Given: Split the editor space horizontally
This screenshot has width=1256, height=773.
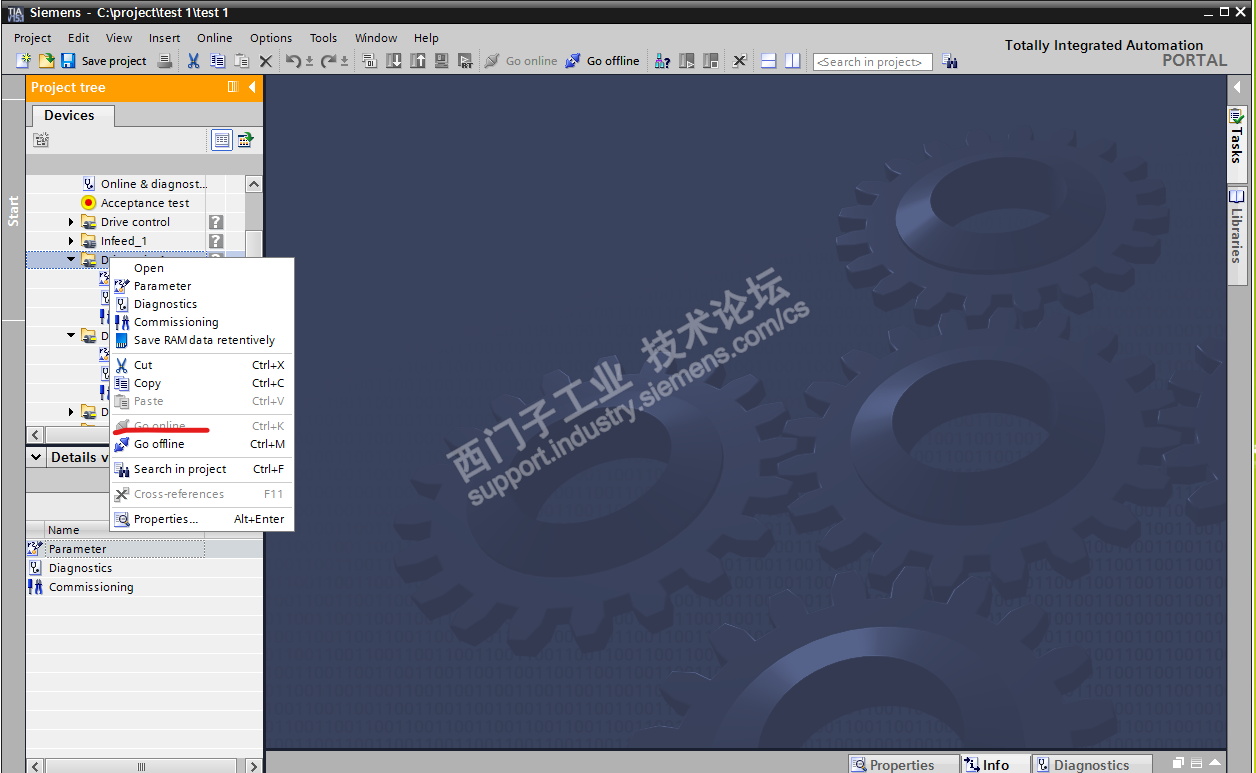Looking at the screenshot, I should tap(769, 61).
